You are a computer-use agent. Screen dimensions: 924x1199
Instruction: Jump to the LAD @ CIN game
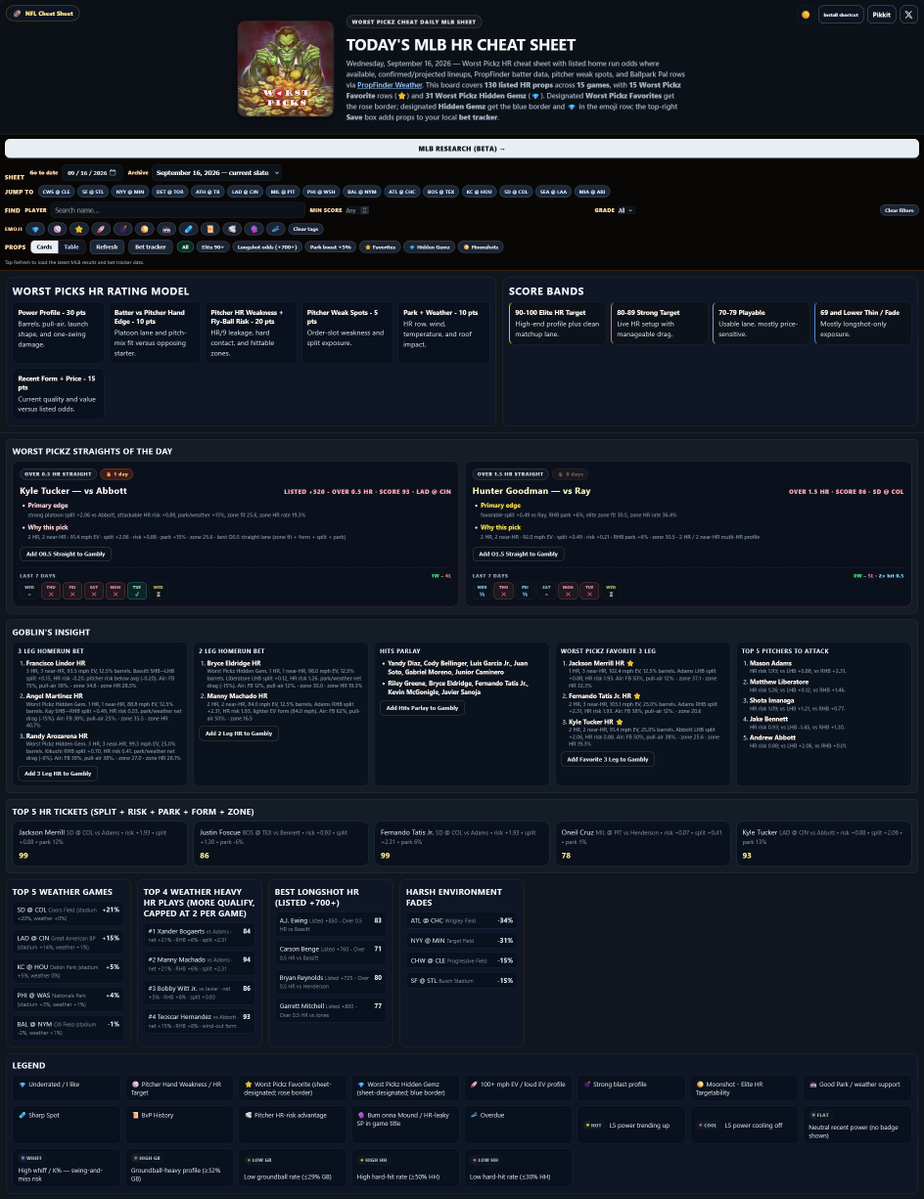coord(246,192)
